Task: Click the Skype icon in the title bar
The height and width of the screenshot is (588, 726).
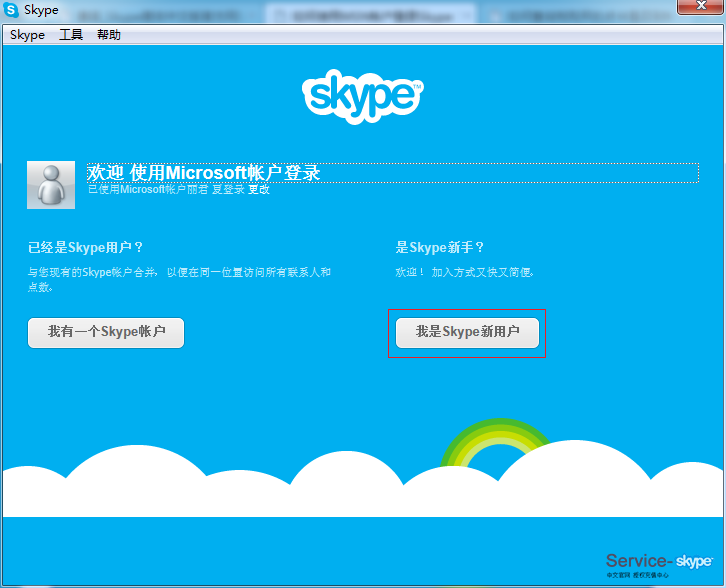Action: (x=11, y=10)
